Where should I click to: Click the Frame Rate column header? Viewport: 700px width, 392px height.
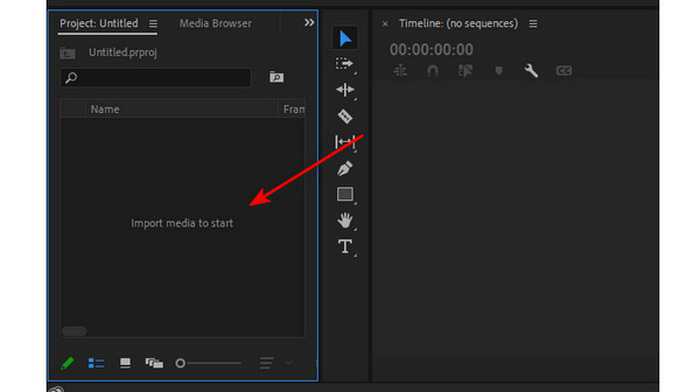[x=294, y=109]
